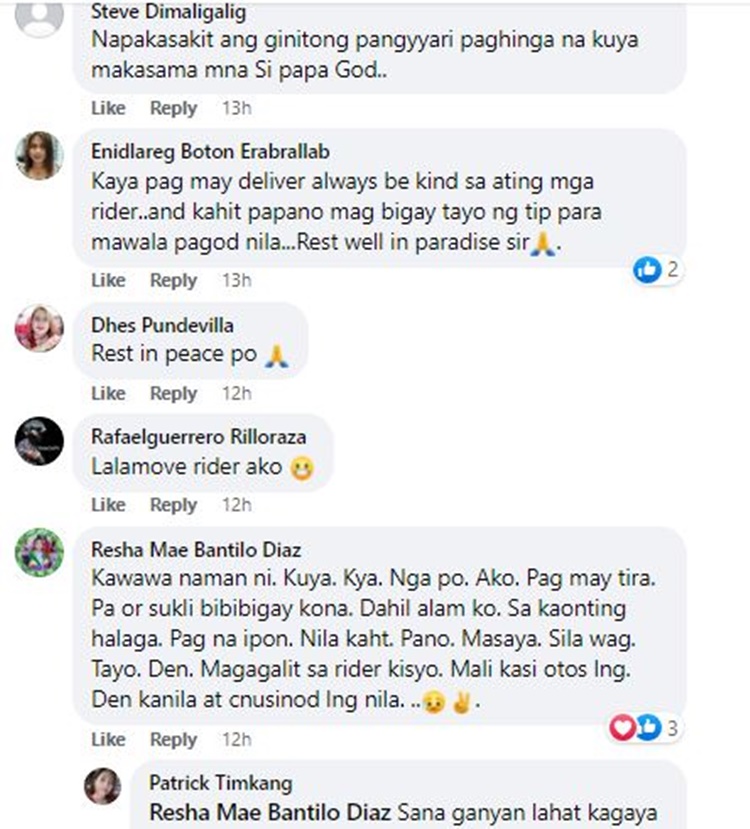Reply to Resha Mae Bantilo Diaz's comment
The image size is (750, 829).
click(173, 739)
